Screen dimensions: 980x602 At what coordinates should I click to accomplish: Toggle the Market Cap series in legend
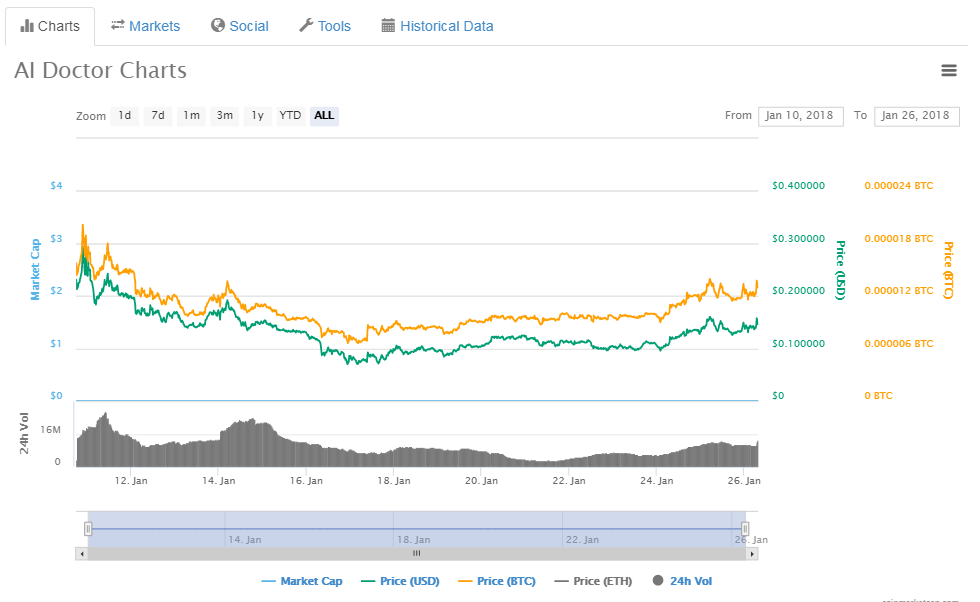coord(302,581)
